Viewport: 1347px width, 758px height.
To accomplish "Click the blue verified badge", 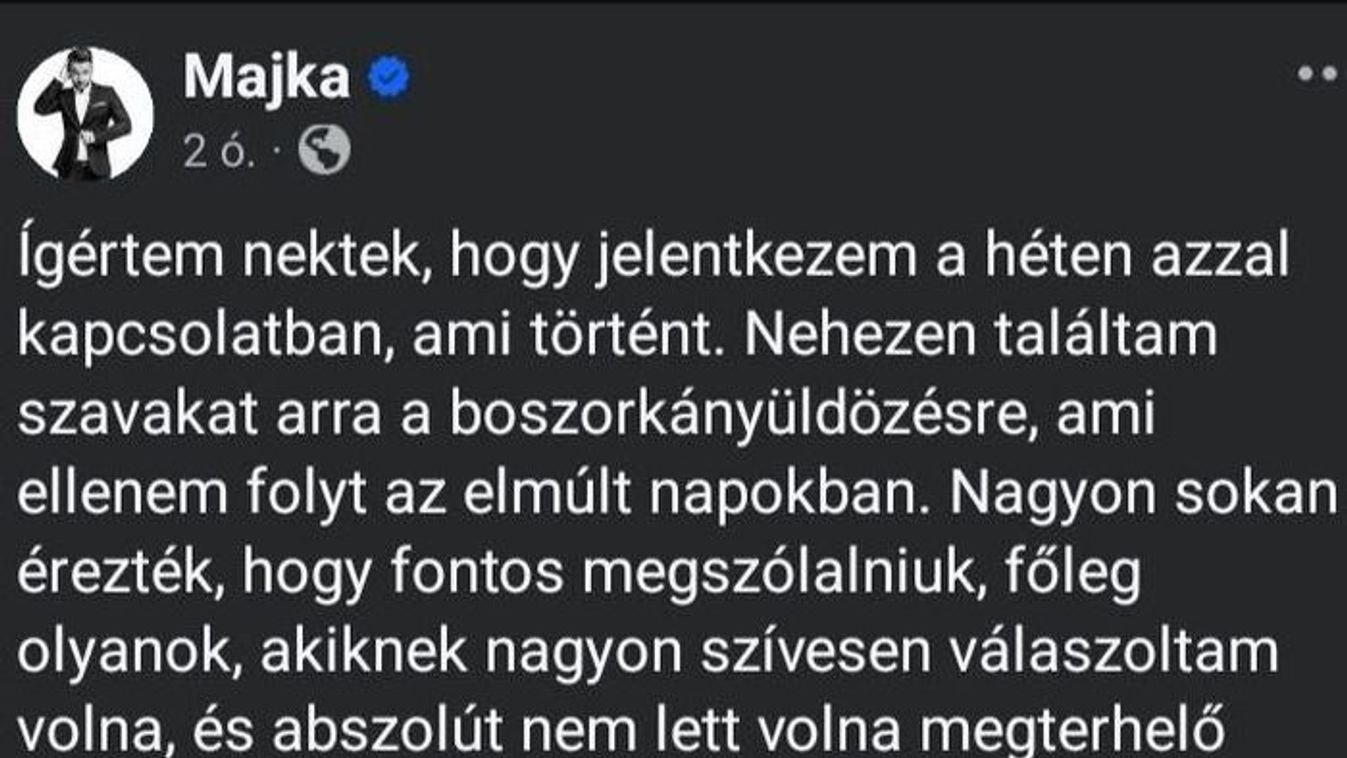I will [389, 79].
